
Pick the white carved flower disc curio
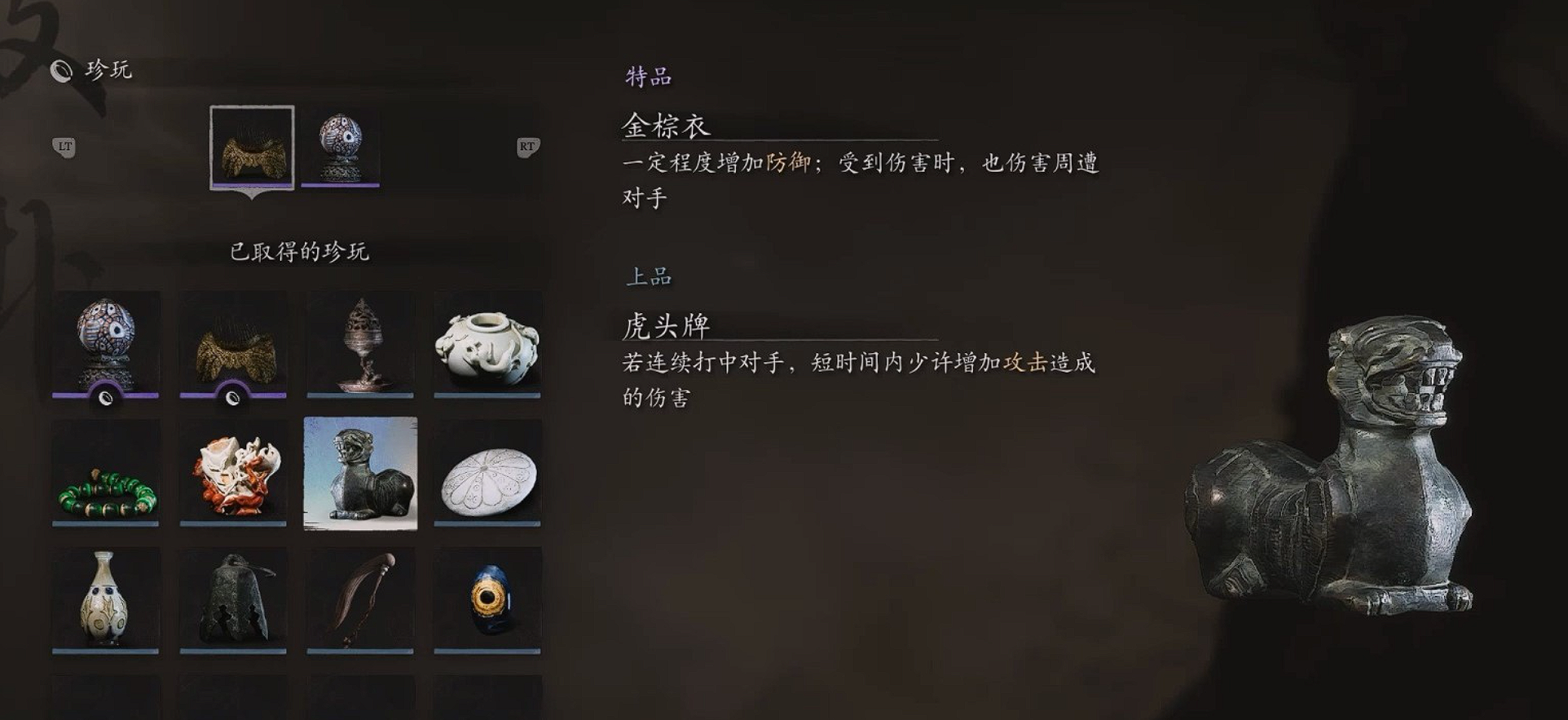coord(487,473)
